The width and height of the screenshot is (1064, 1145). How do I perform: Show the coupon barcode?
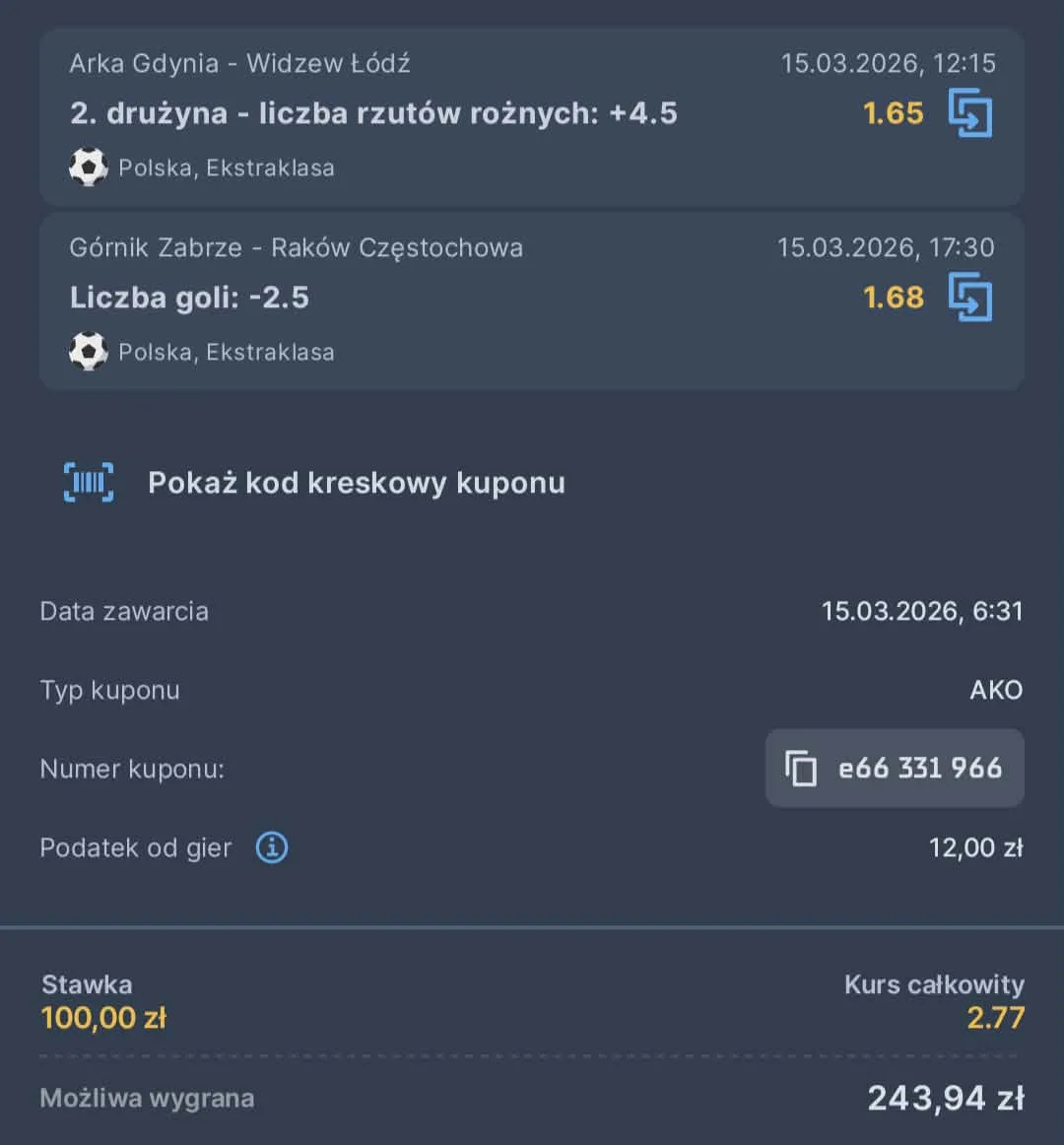point(357,482)
